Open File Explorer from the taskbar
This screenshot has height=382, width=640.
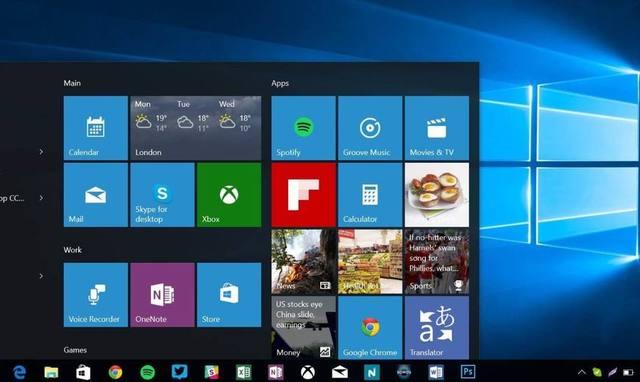tap(51, 372)
